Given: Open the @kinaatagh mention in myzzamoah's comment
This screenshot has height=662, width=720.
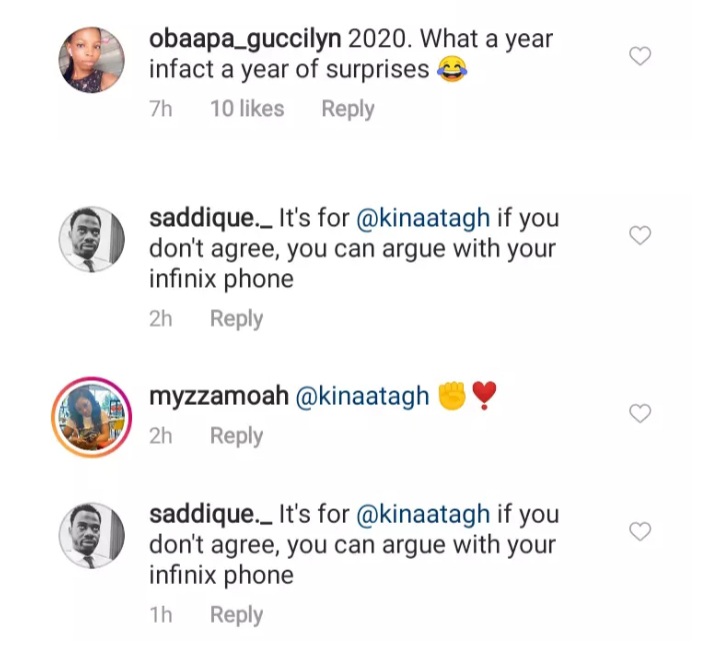Looking at the screenshot, I should [x=361, y=397].
